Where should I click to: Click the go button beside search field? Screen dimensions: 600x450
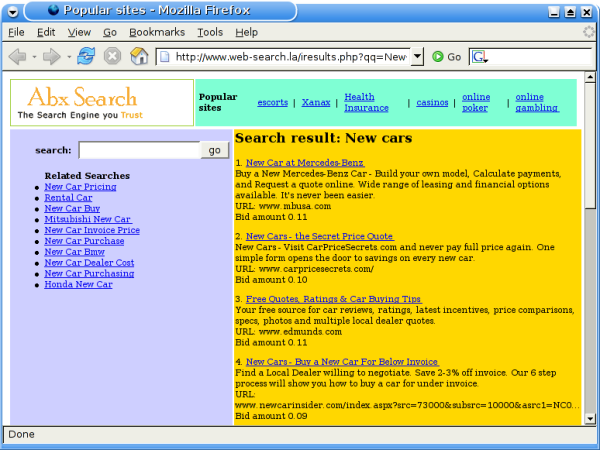[x=215, y=150]
